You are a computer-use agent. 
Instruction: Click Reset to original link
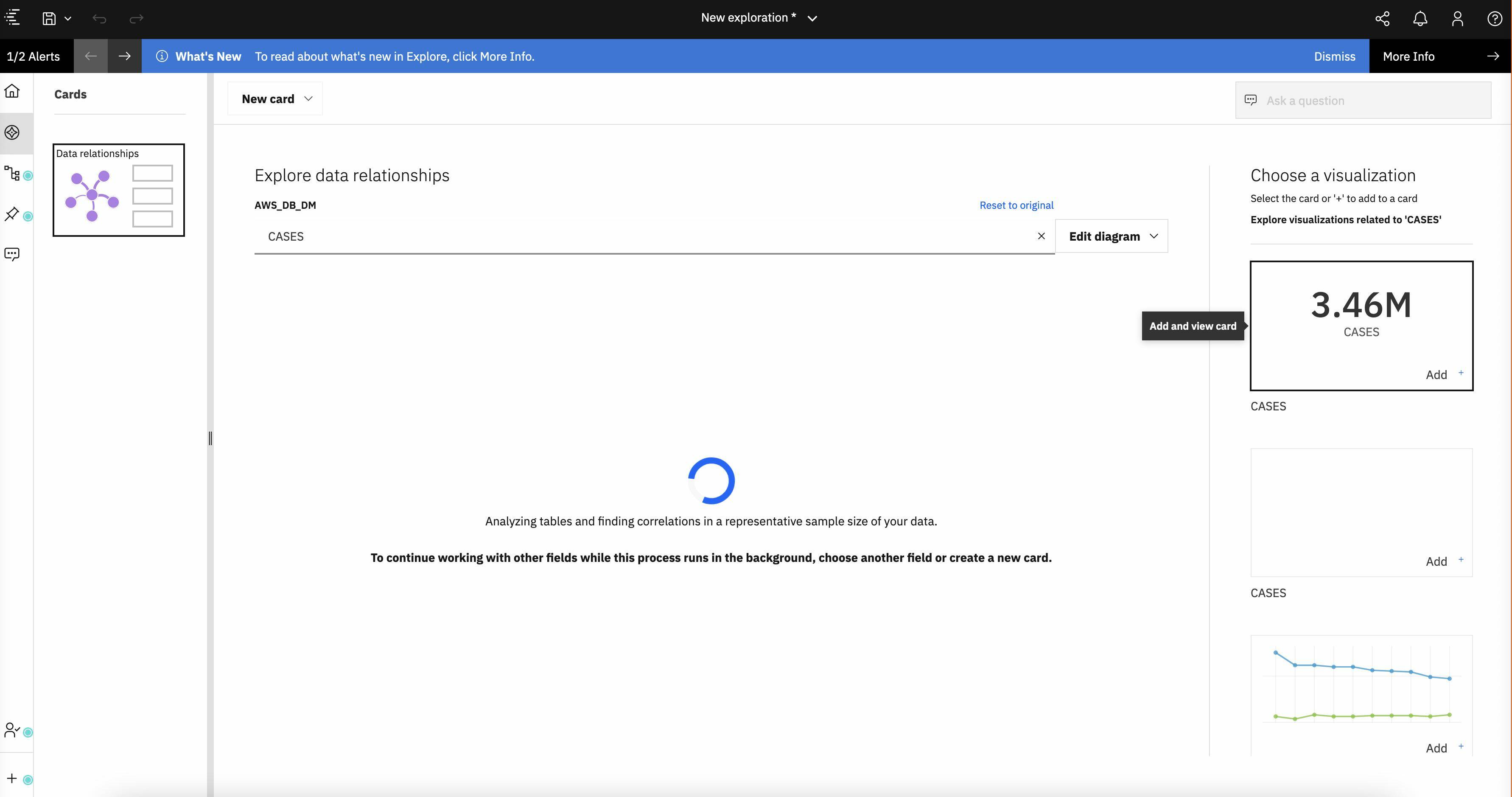pyautogui.click(x=1016, y=205)
